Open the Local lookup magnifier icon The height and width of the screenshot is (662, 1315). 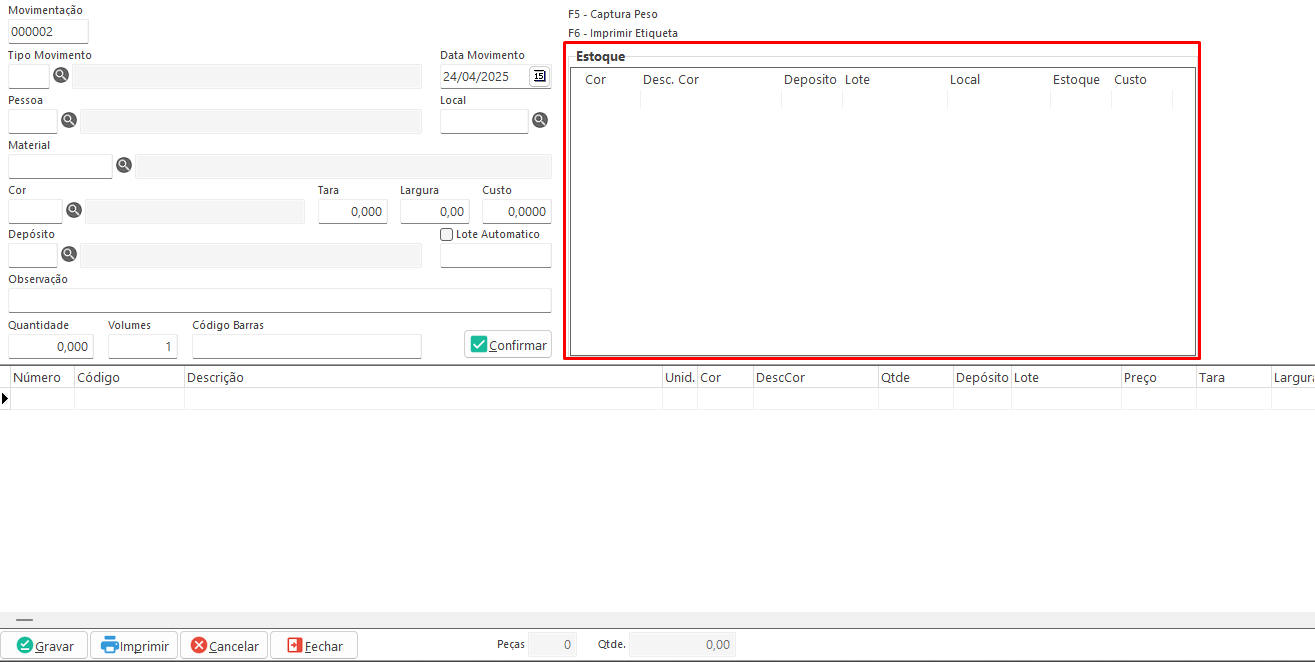click(x=540, y=120)
